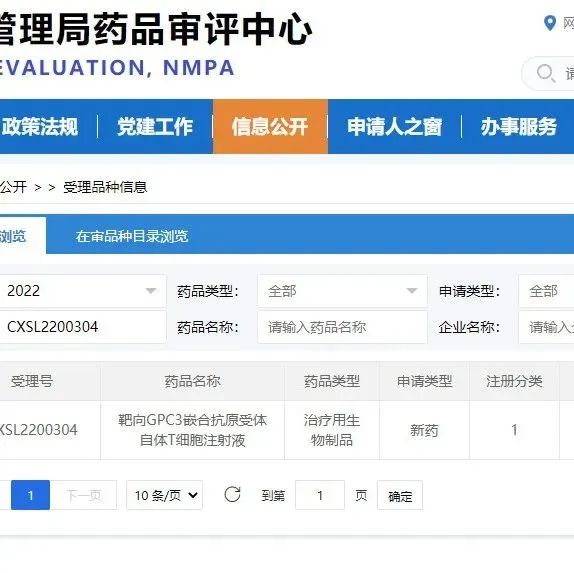Focus the 请输入药品名称 drug name field
574x573 pixels.
(342, 327)
